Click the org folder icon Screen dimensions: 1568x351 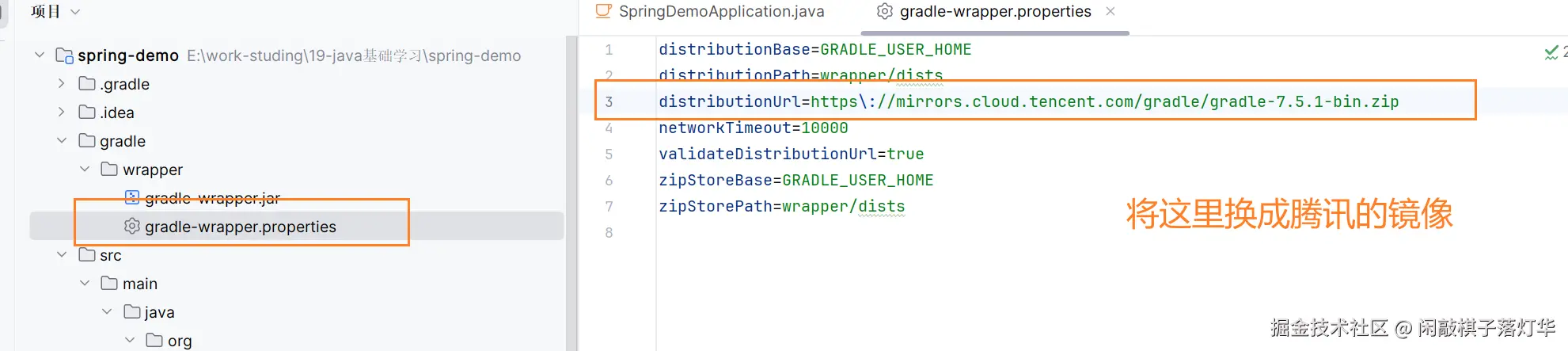(155, 340)
